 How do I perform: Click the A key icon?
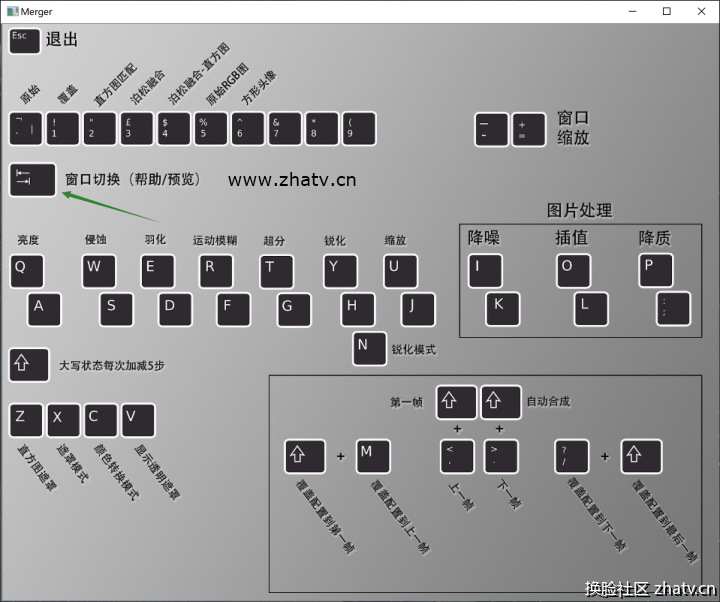[x=44, y=310]
